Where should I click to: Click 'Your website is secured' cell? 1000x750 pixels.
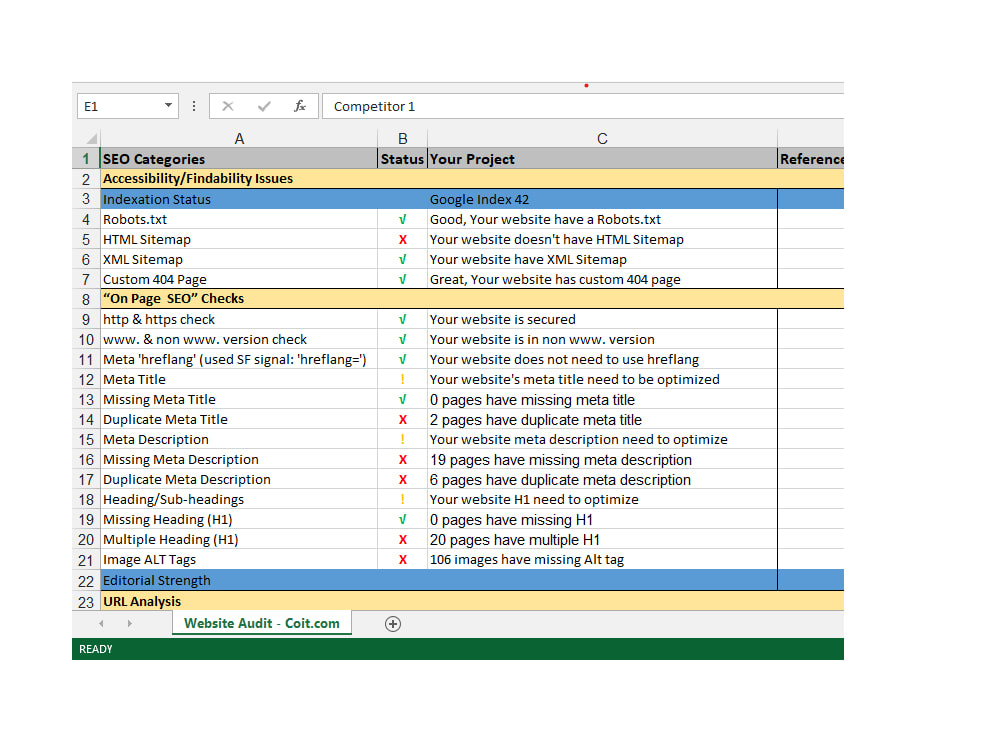point(602,319)
